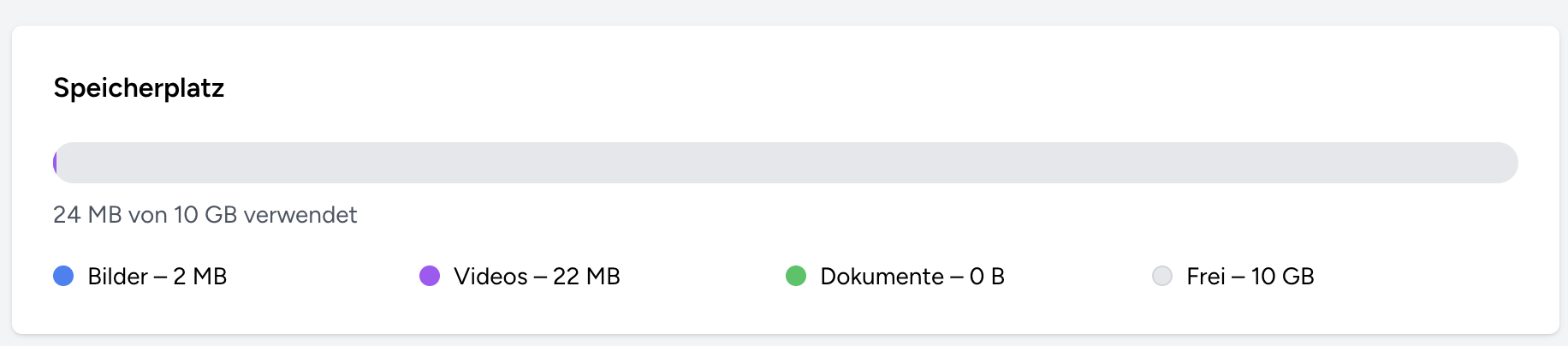The height and width of the screenshot is (346, 1568).
Task: Click the 10 GB value beside Frei
Action: pyautogui.click(x=1282, y=277)
